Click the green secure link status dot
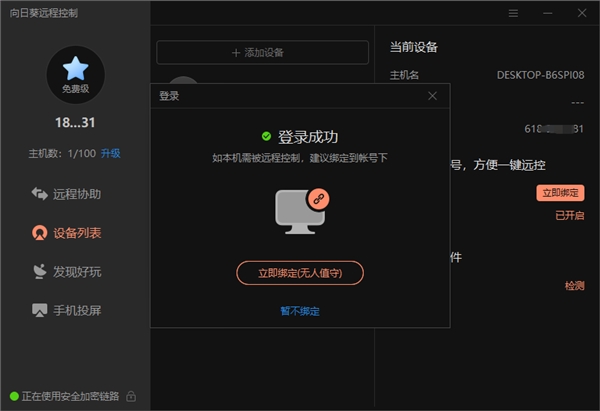 click(14, 396)
